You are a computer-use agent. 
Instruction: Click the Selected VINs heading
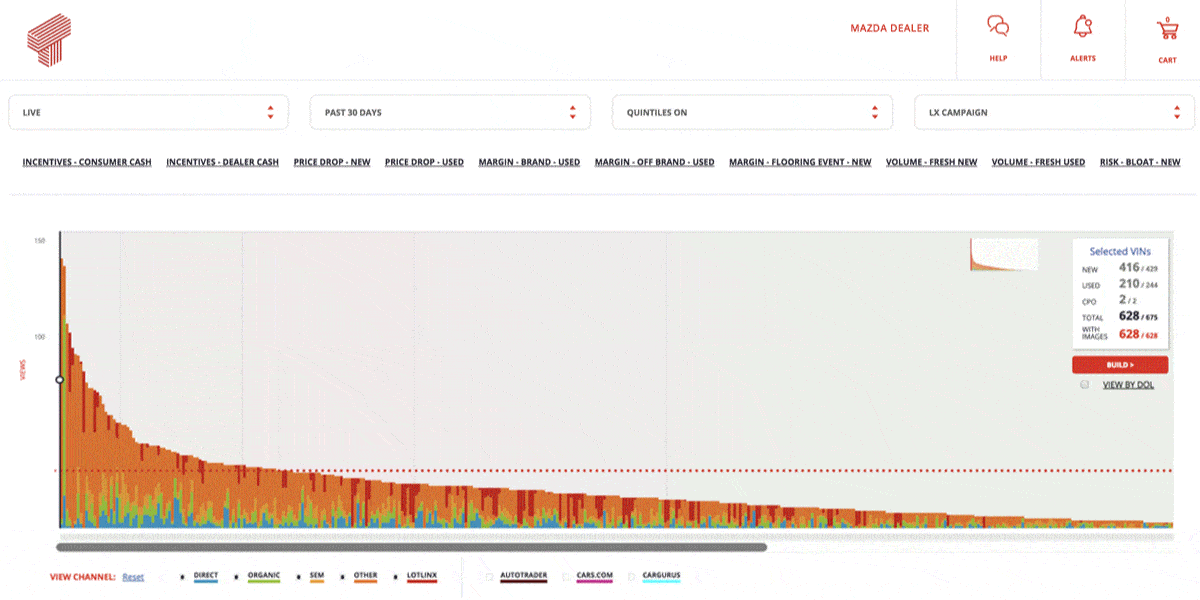click(1121, 251)
